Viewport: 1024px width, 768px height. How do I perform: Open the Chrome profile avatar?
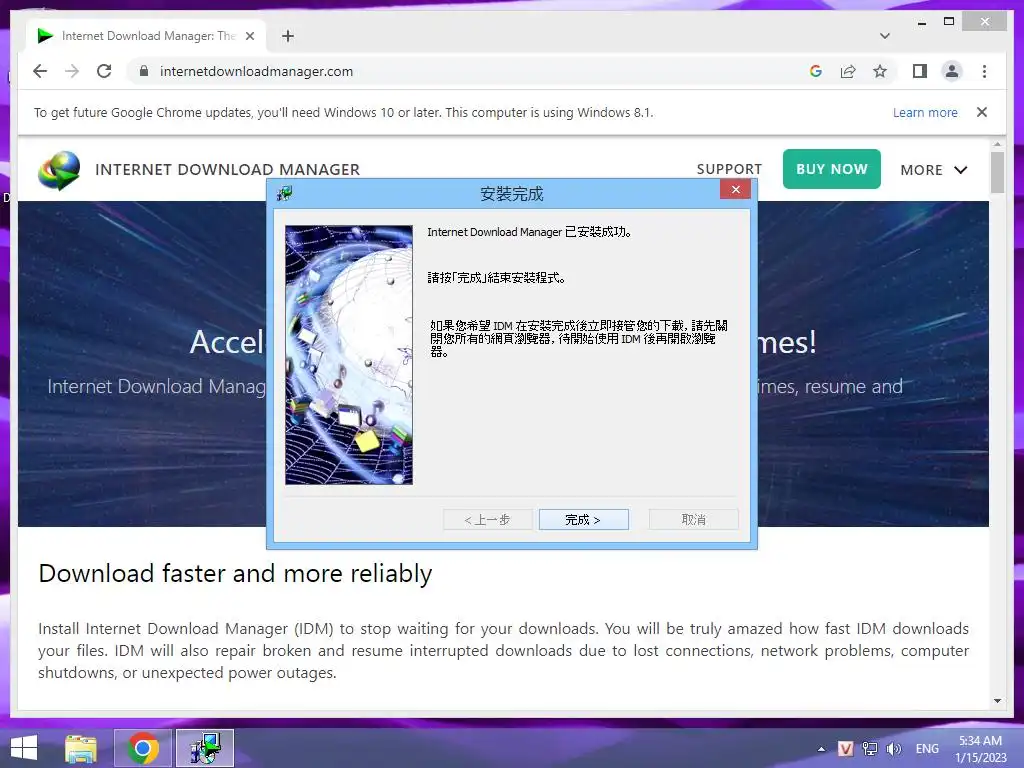click(952, 71)
